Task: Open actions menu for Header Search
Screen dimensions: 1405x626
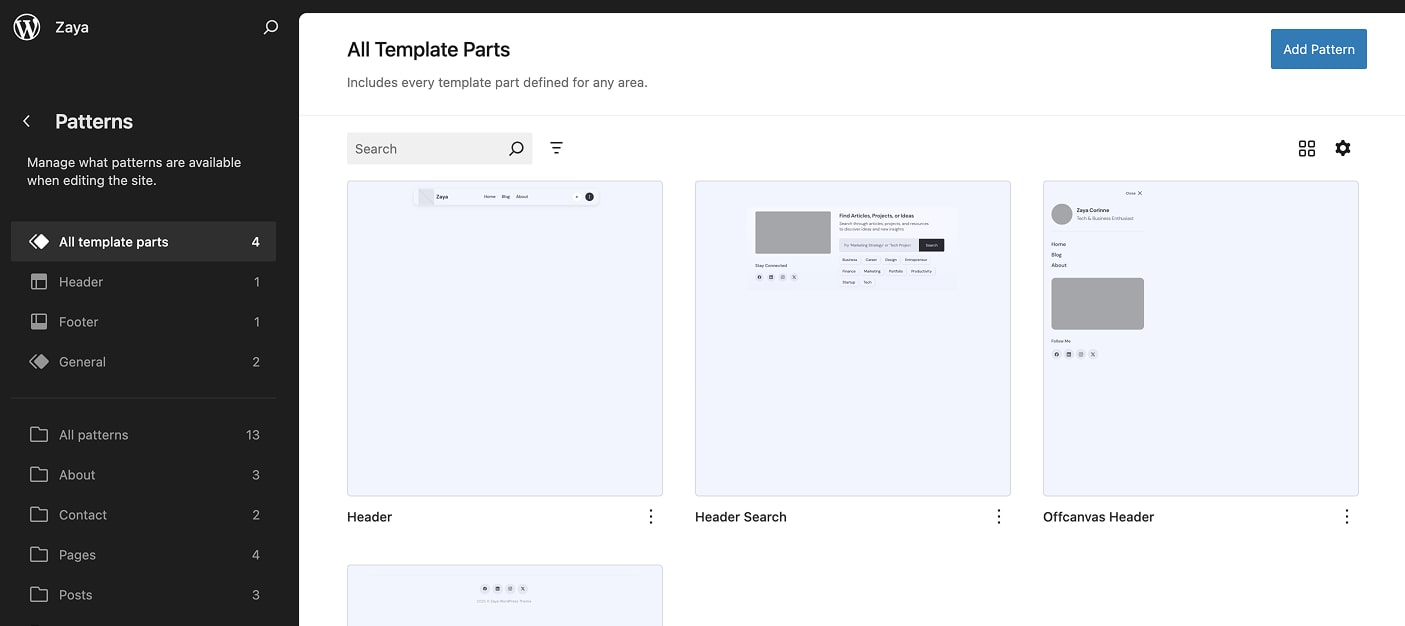Action: (999, 517)
